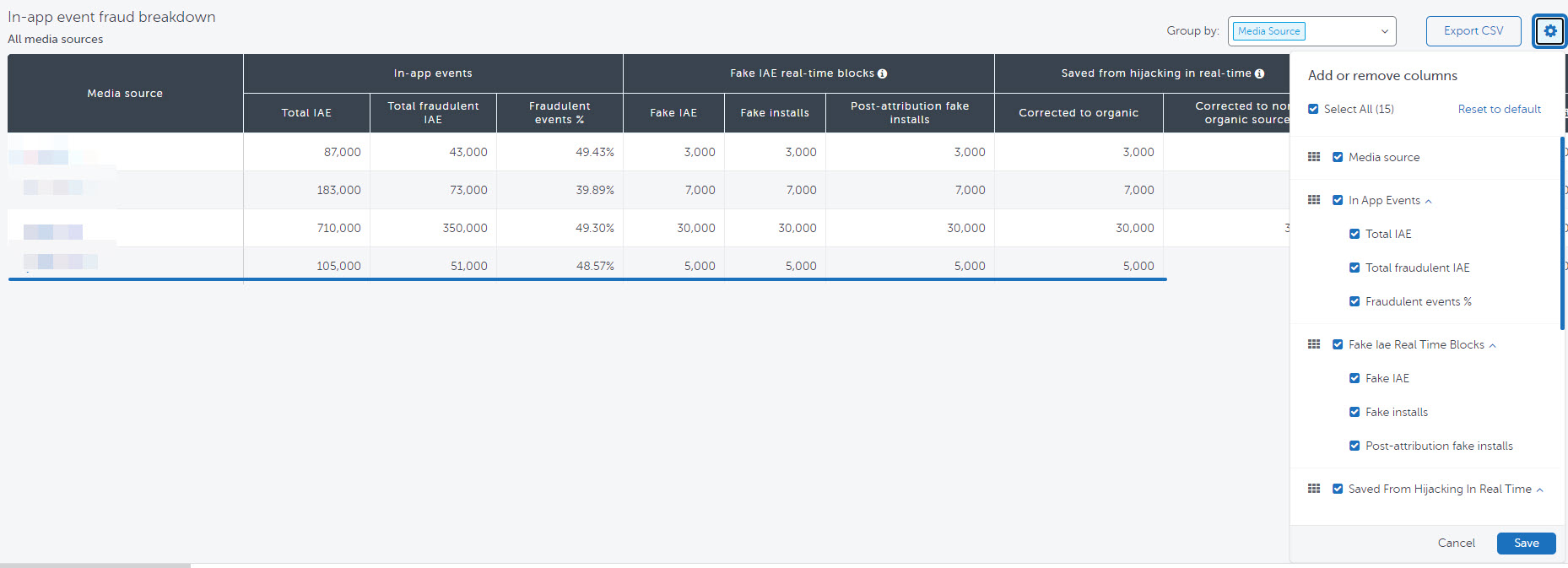Image resolution: width=1568 pixels, height=568 pixels.
Task: Collapse the In App Events group
Action: (x=1429, y=201)
